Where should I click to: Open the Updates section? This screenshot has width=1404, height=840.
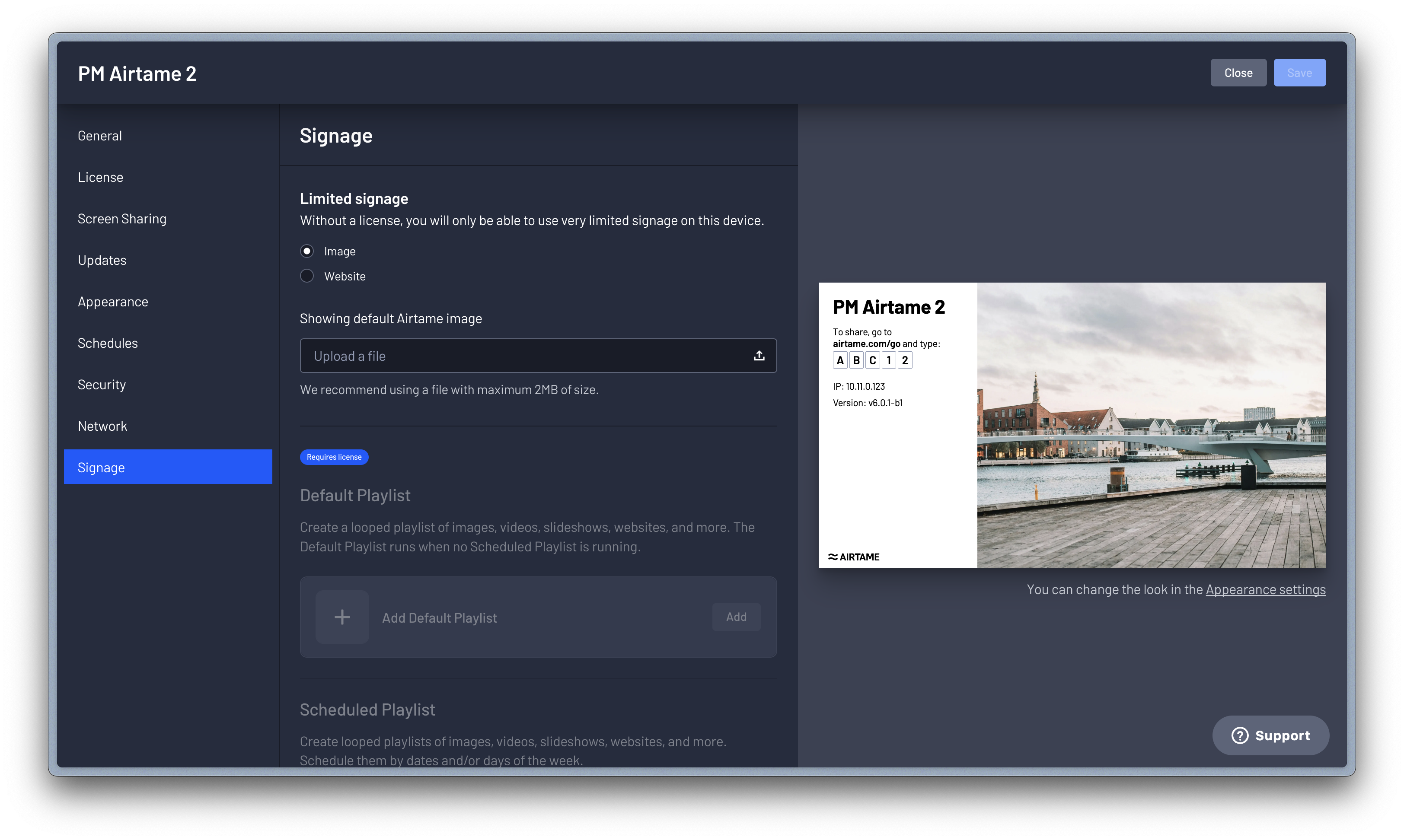coord(168,261)
